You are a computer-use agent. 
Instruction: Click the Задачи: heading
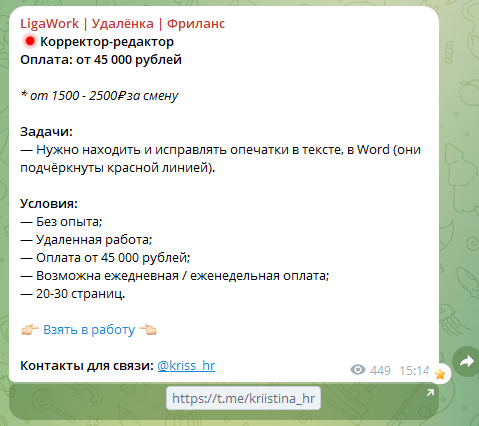coord(46,132)
